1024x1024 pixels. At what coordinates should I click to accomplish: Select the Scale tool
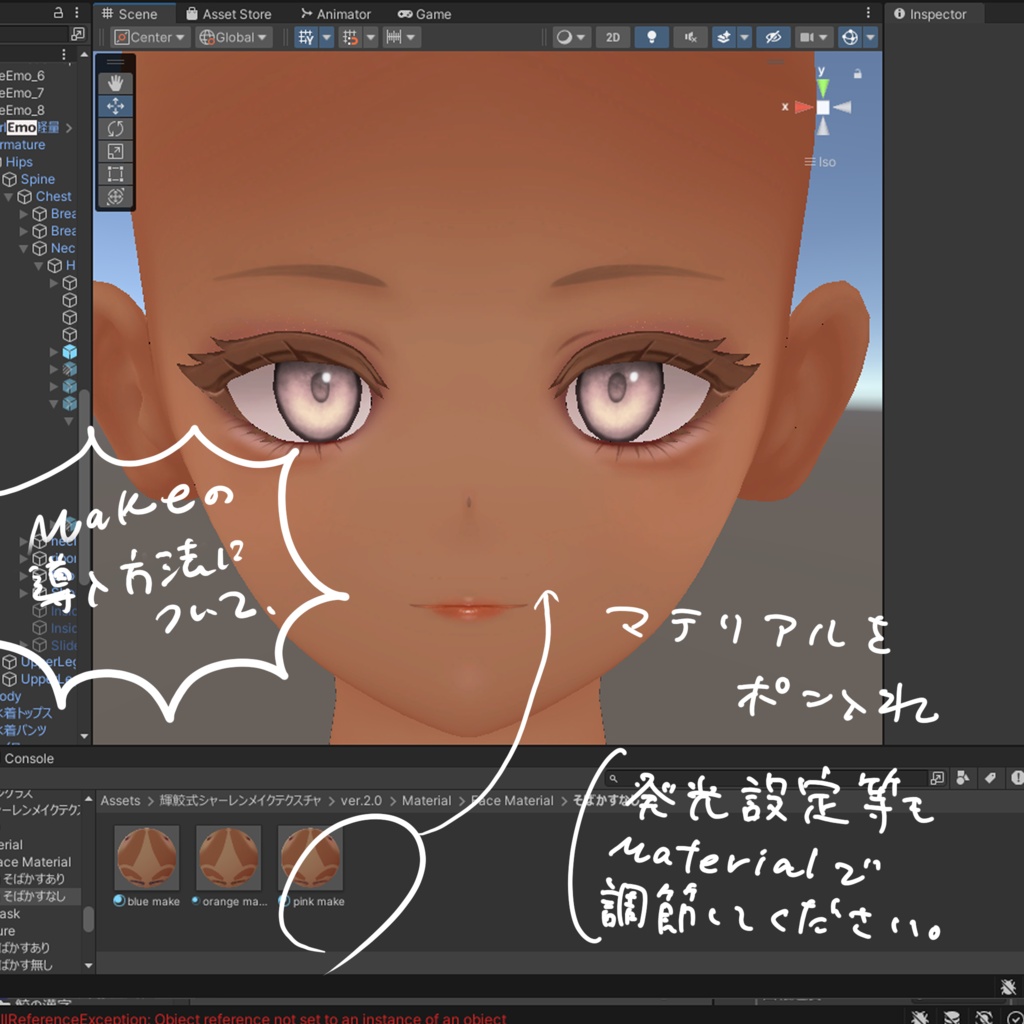click(116, 152)
